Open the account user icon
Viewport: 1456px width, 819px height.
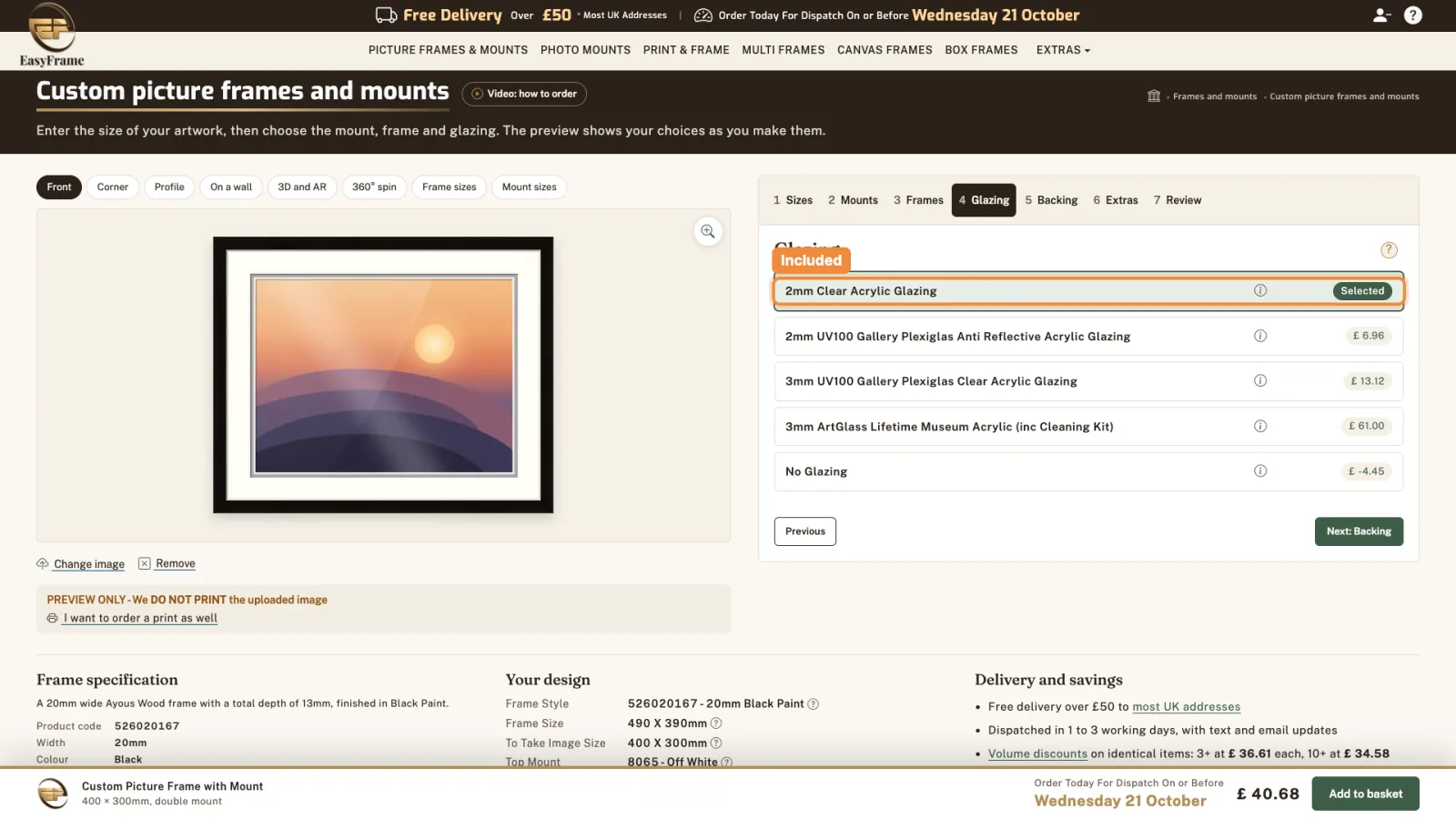[1381, 15]
